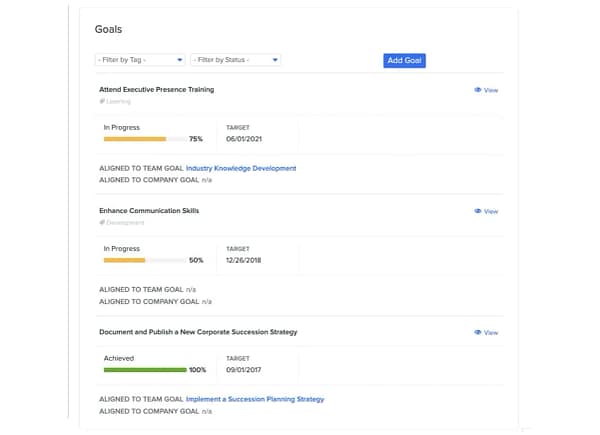600x435 pixels.
Task: Click target date 12/26/2018
Action: [x=245, y=260]
